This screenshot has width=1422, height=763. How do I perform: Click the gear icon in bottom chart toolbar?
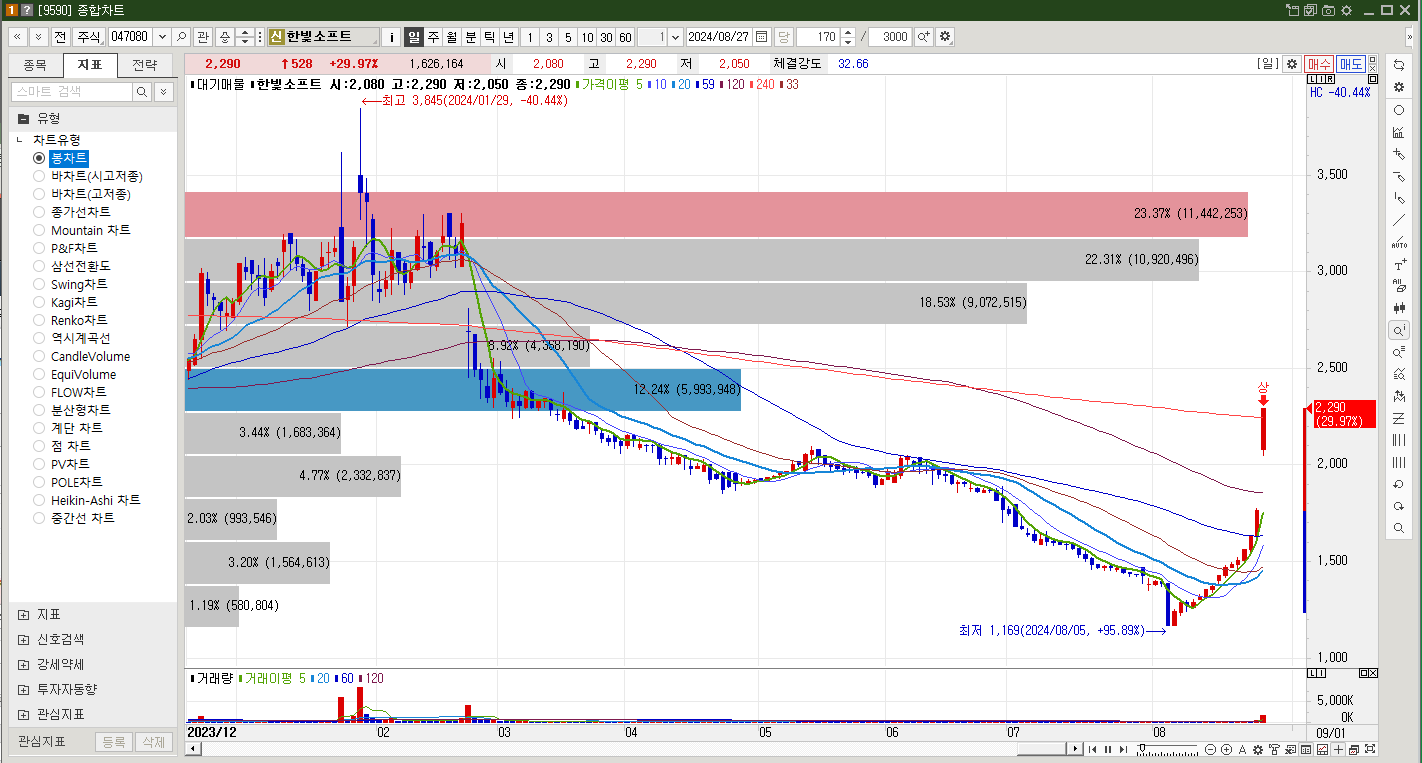(1258, 749)
